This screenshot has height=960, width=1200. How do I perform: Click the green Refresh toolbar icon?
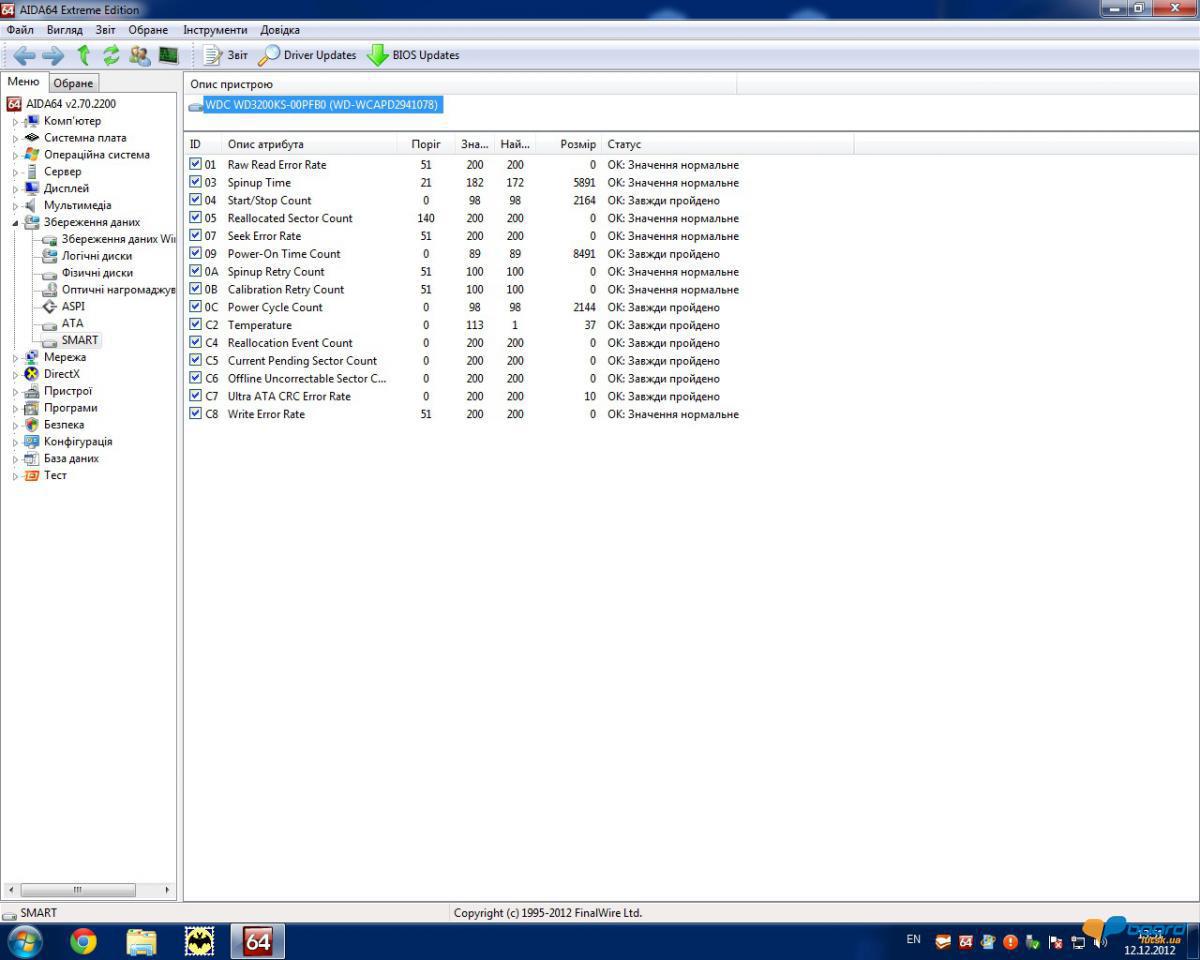point(111,56)
